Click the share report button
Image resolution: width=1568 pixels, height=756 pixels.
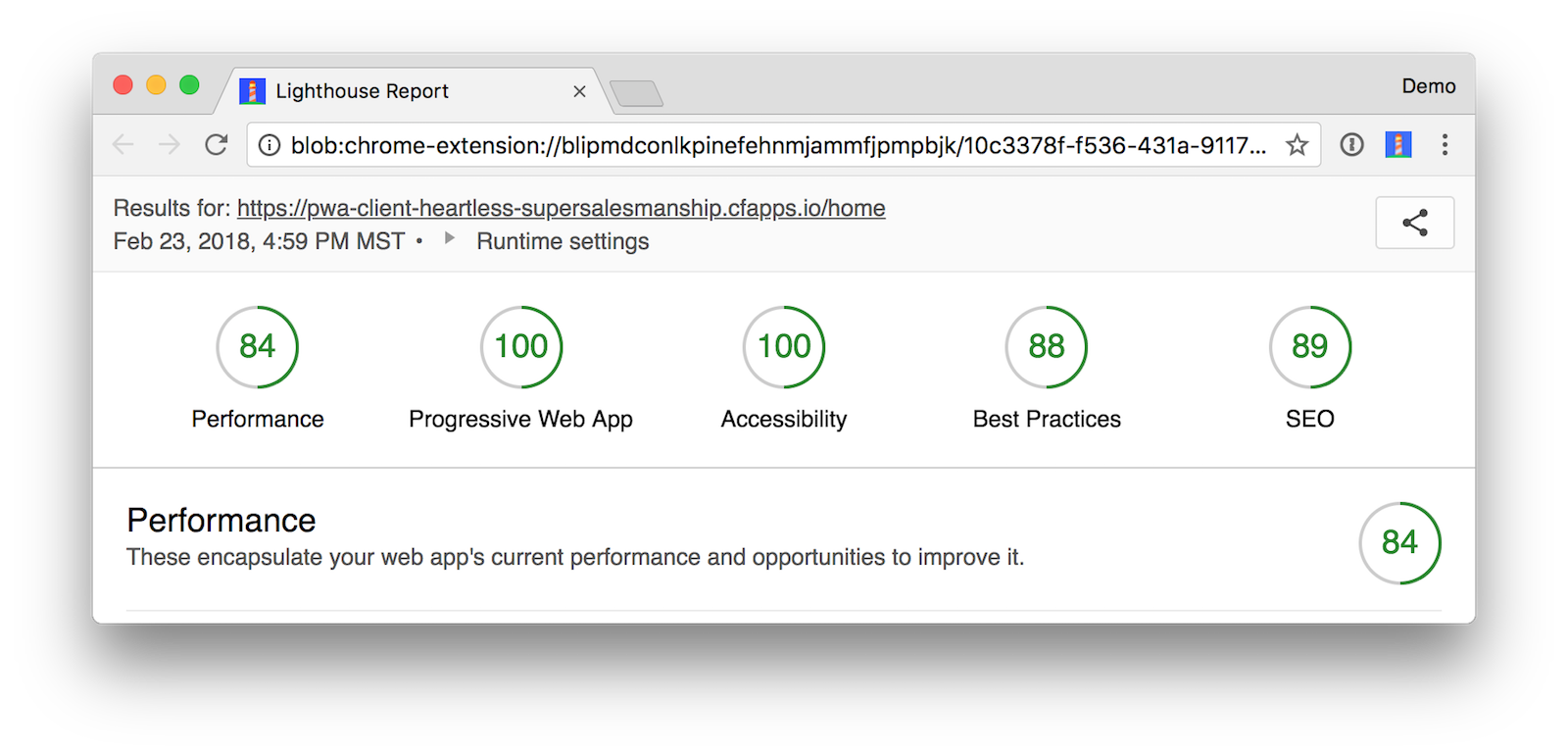click(1414, 223)
